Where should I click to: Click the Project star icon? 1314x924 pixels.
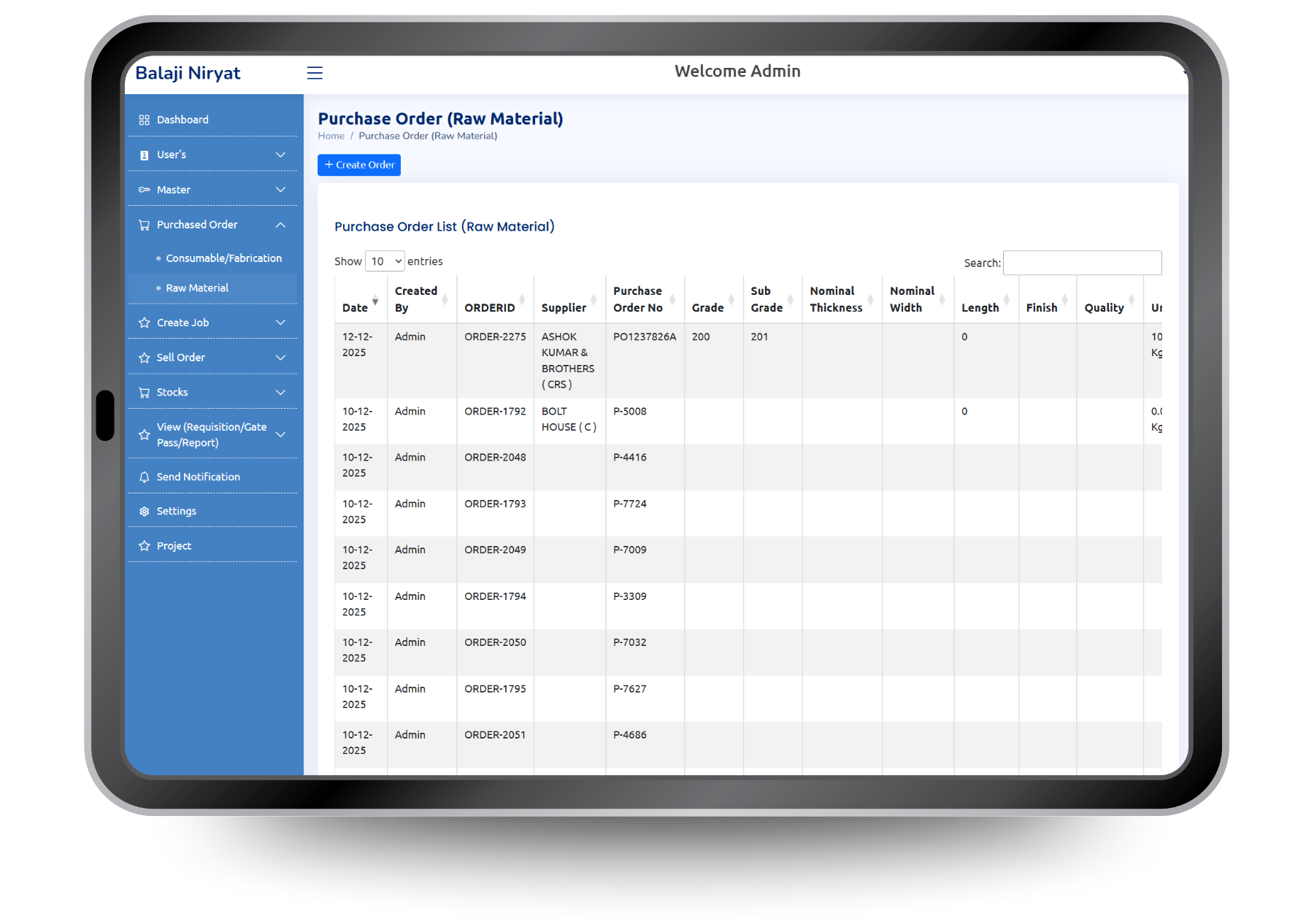coord(144,546)
